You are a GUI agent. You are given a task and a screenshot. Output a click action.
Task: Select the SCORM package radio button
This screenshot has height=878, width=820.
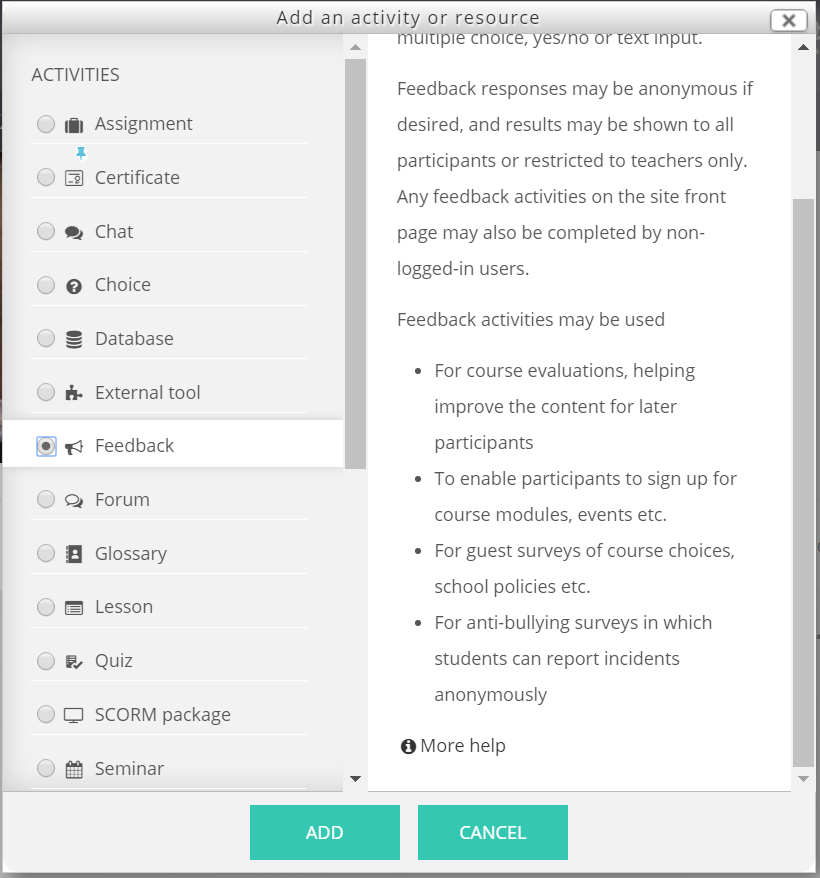click(x=46, y=714)
